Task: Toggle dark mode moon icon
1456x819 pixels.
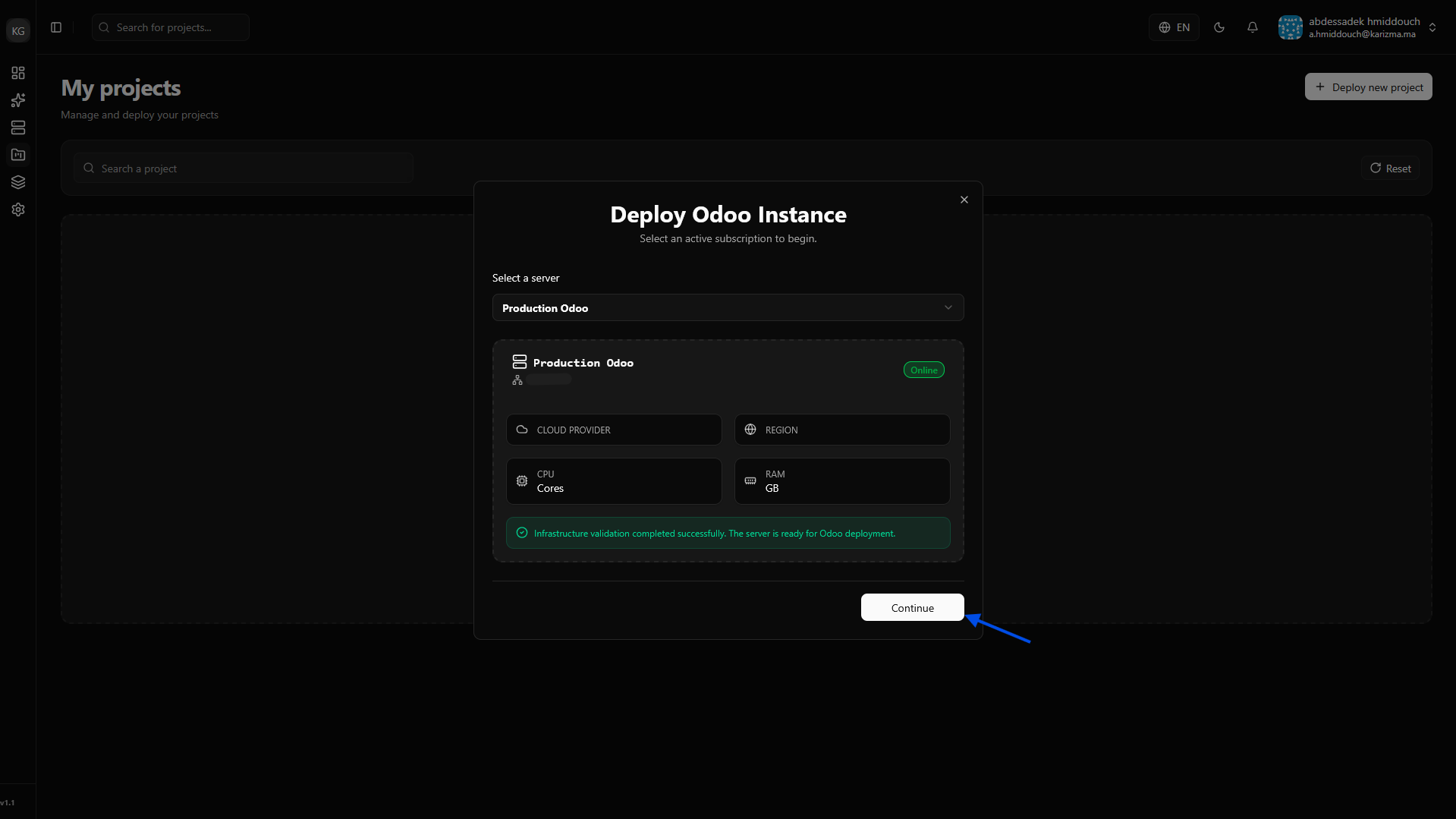Action: tap(1219, 27)
